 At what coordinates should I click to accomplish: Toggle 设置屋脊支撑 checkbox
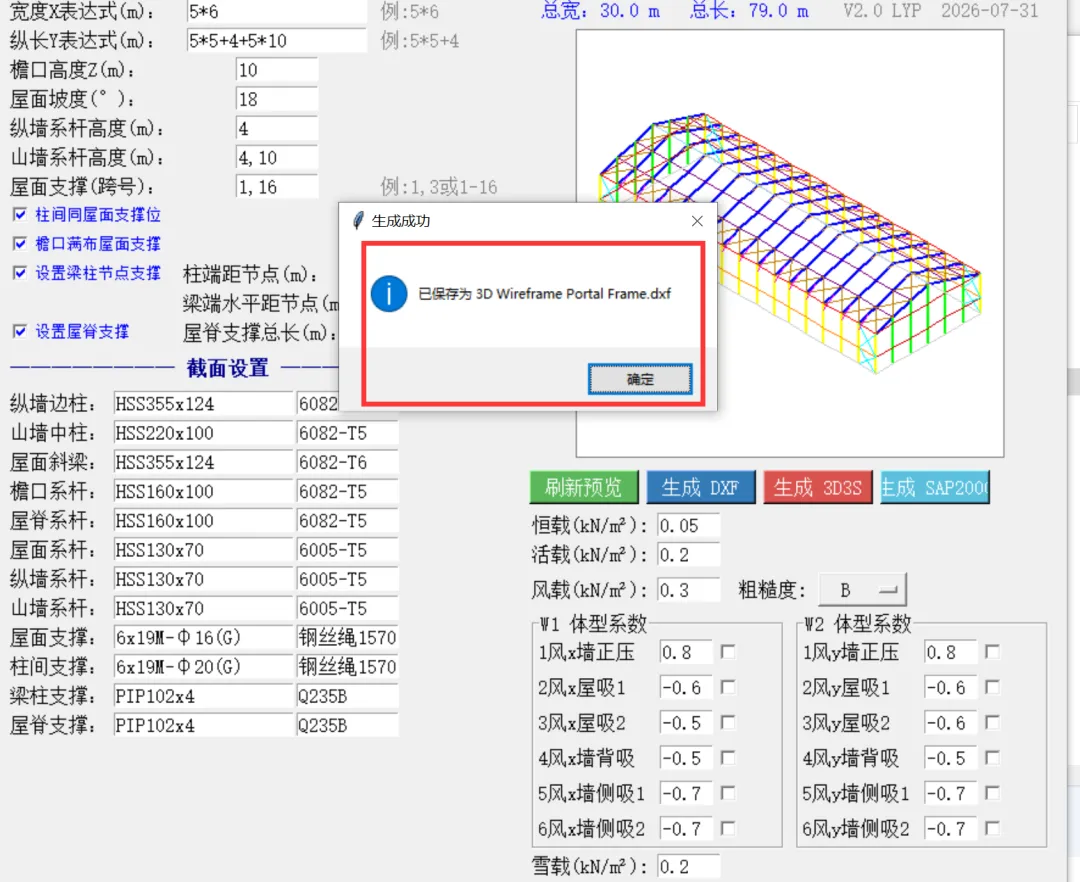(20, 332)
